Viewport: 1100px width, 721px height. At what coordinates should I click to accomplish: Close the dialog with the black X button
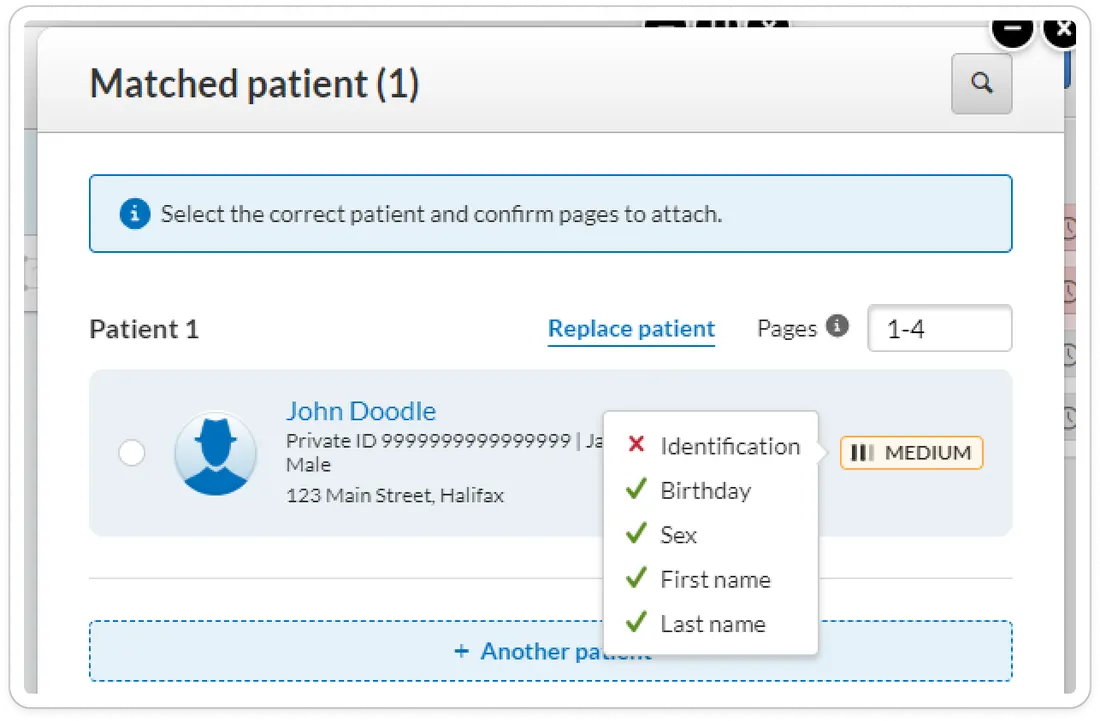click(1061, 29)
